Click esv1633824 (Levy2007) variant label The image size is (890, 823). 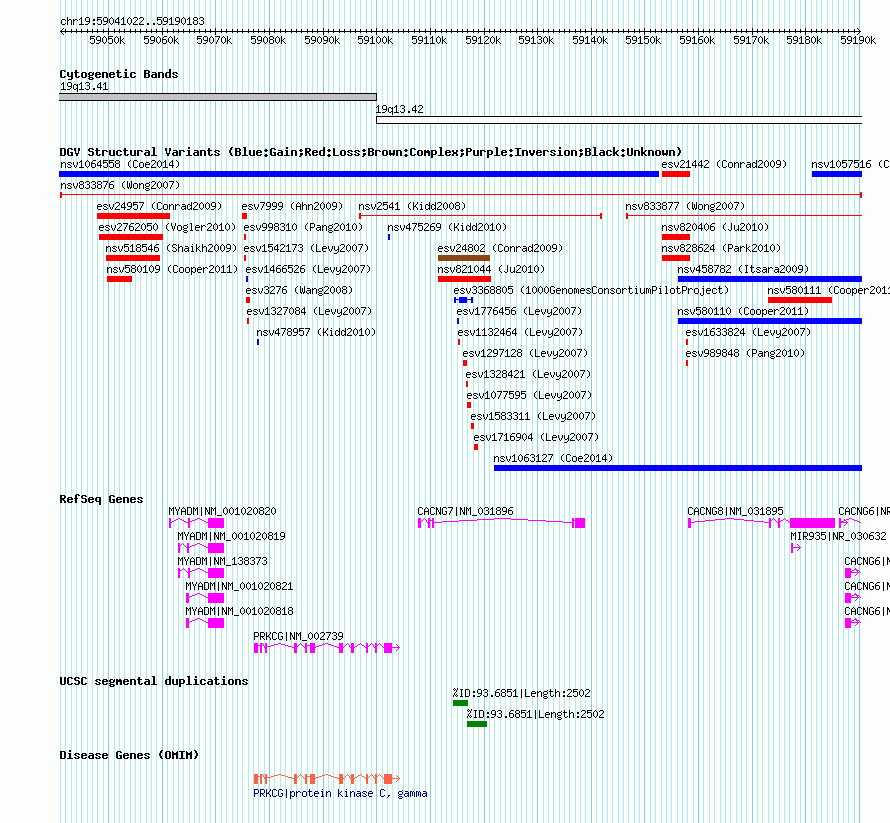coord(748,332)
